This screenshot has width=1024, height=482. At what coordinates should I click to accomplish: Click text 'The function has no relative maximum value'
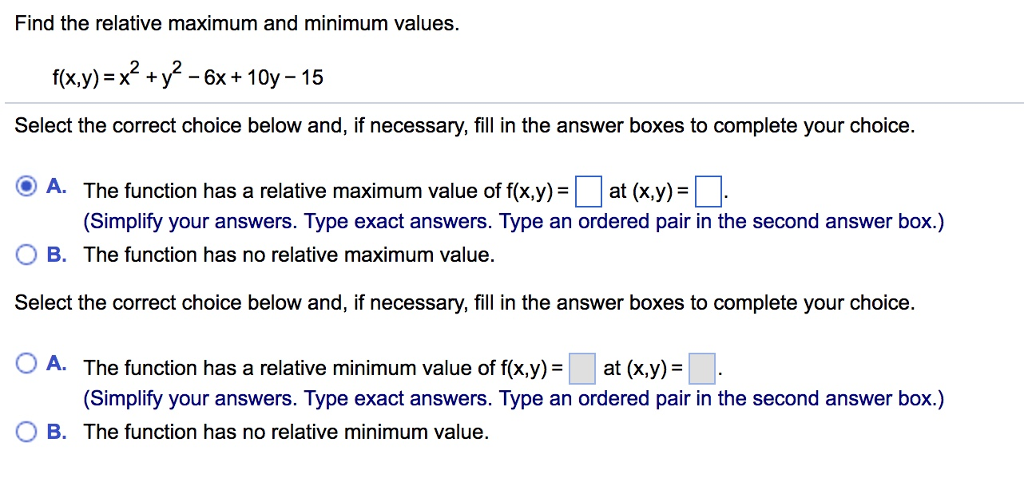pyautogui.click(x=289, y=255)
